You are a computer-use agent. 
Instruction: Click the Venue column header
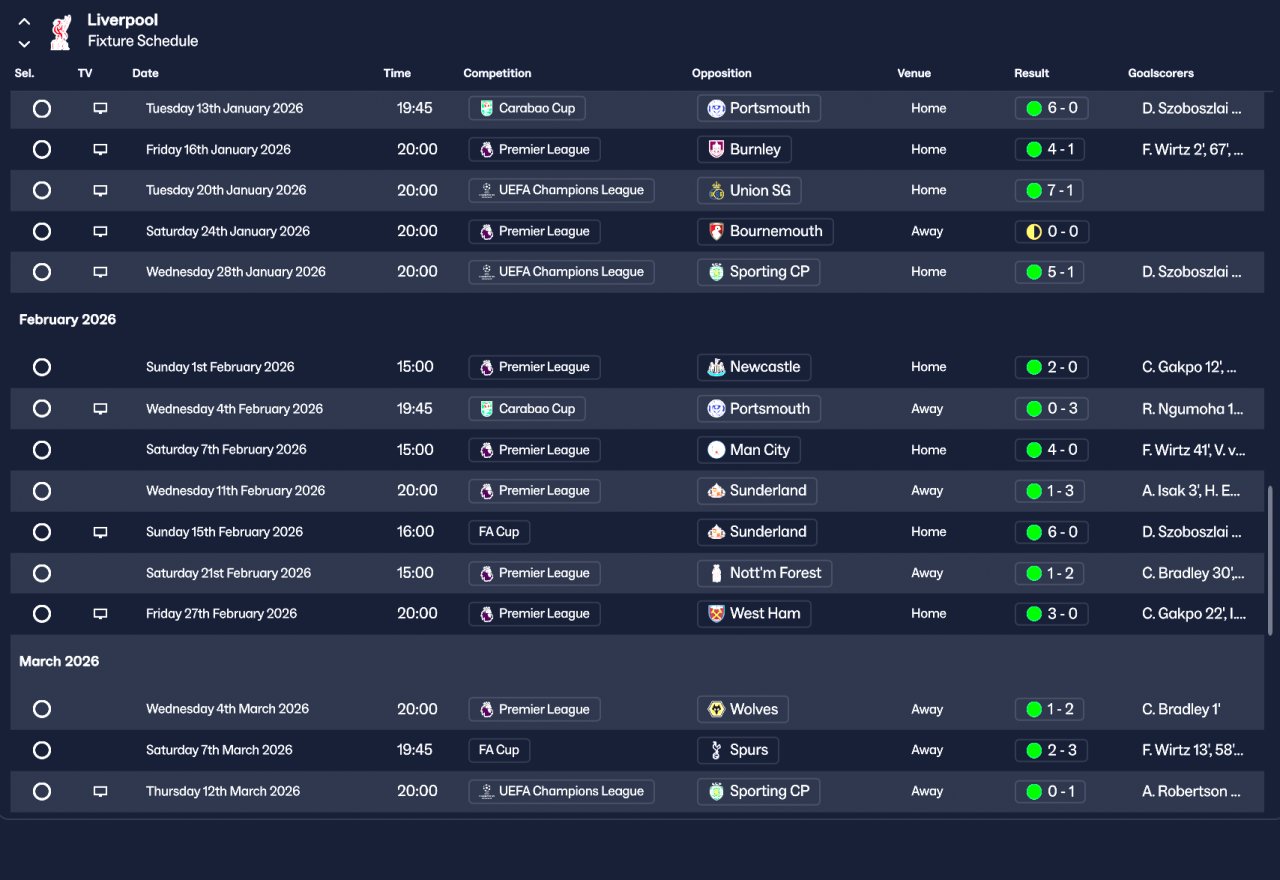coord(914,73)
